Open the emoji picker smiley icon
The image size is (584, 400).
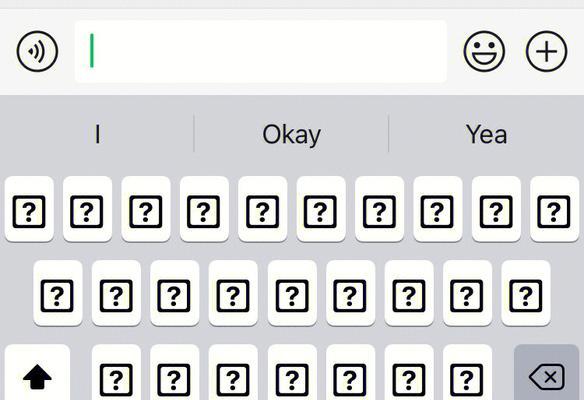click(484, 51)
